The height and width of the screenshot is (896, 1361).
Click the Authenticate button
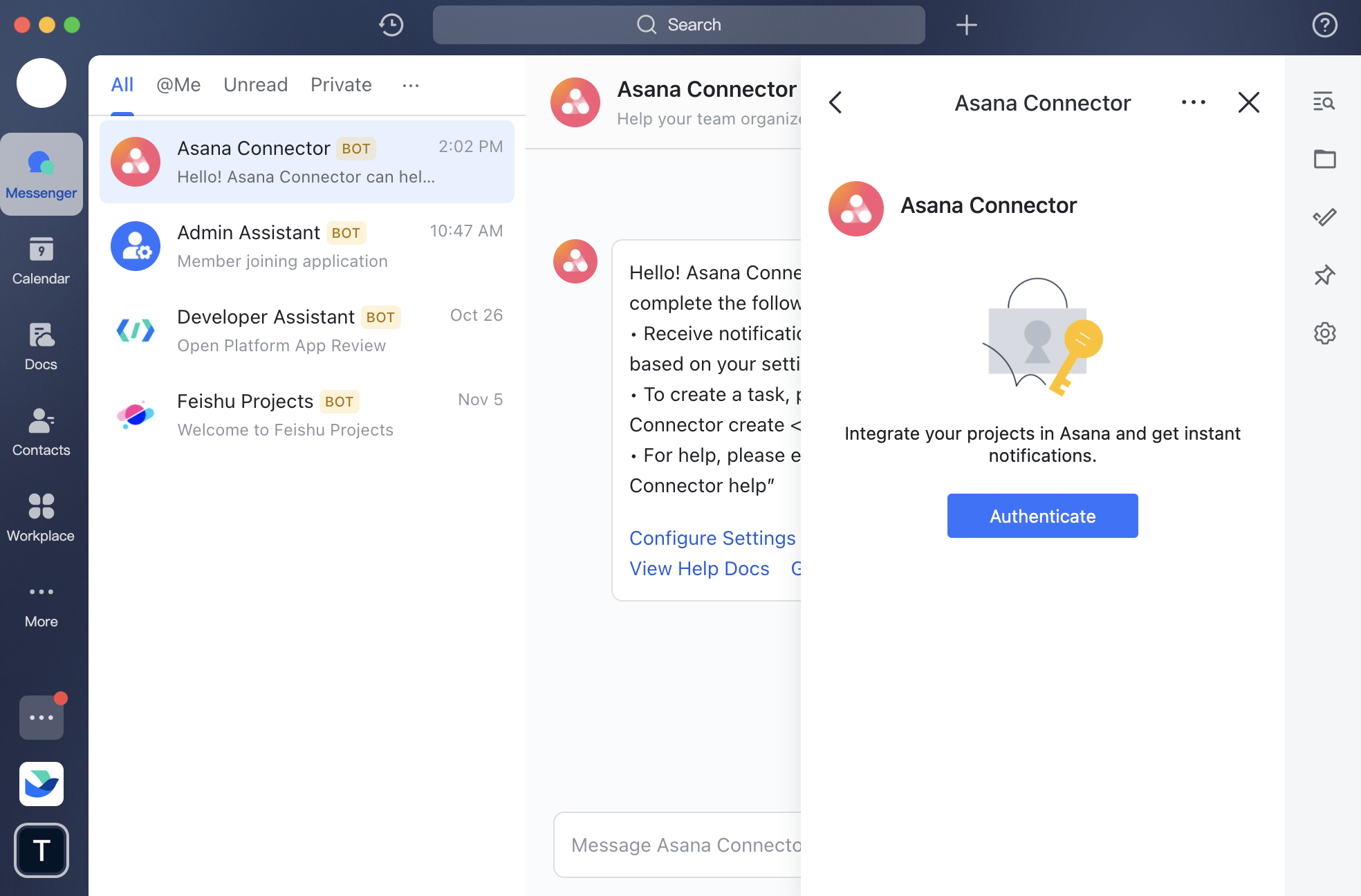tap(1042, 516)
